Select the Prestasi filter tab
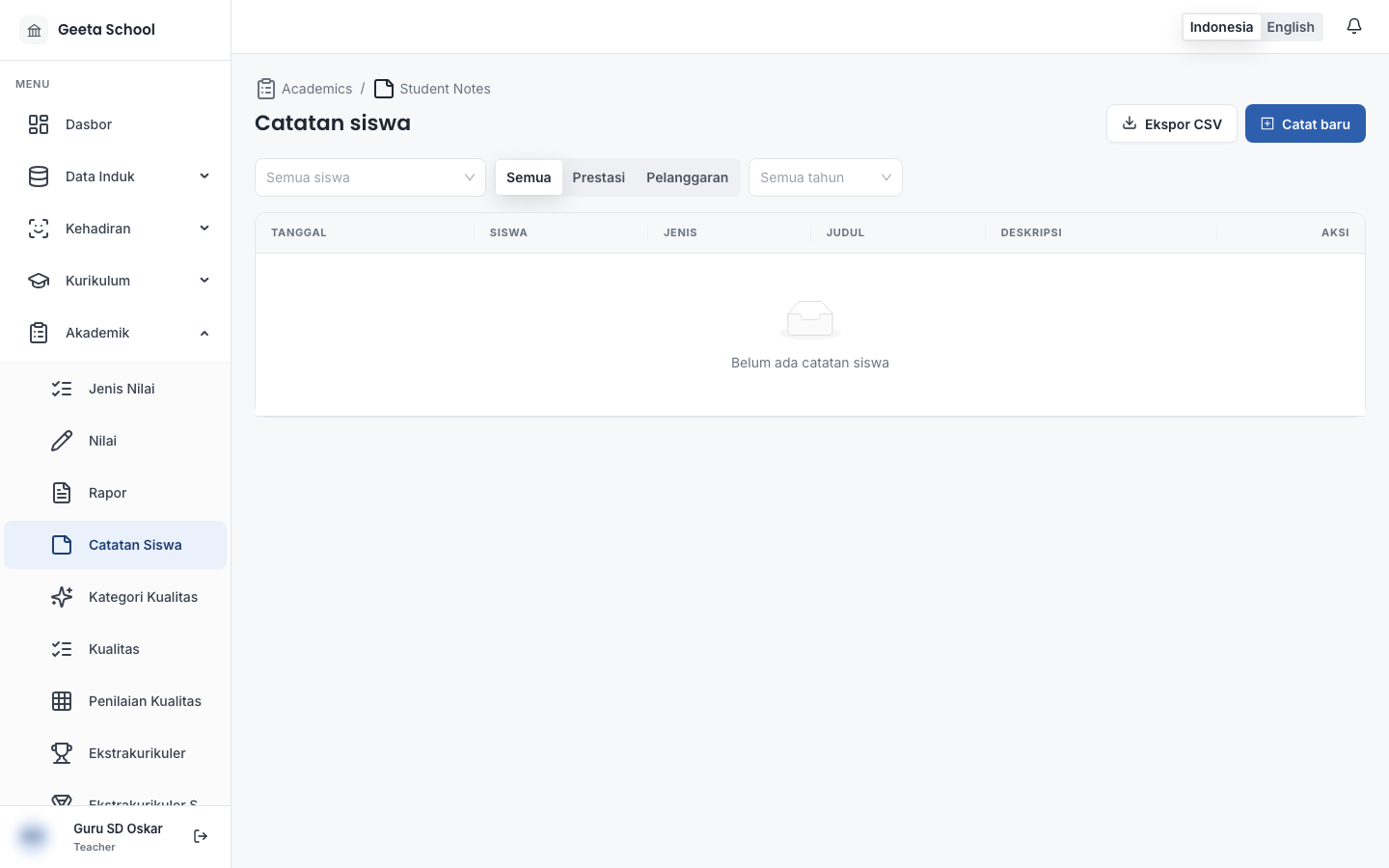This screenshot has height=868, width=1389. coord(599,177)
